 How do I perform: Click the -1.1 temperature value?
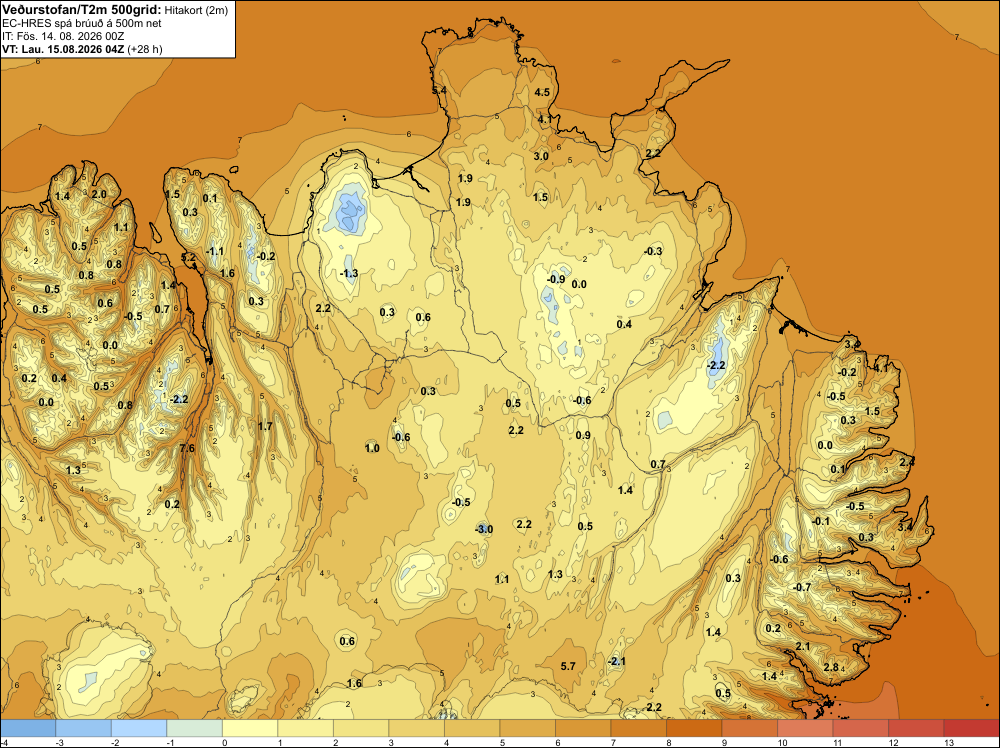coord(215,251)
